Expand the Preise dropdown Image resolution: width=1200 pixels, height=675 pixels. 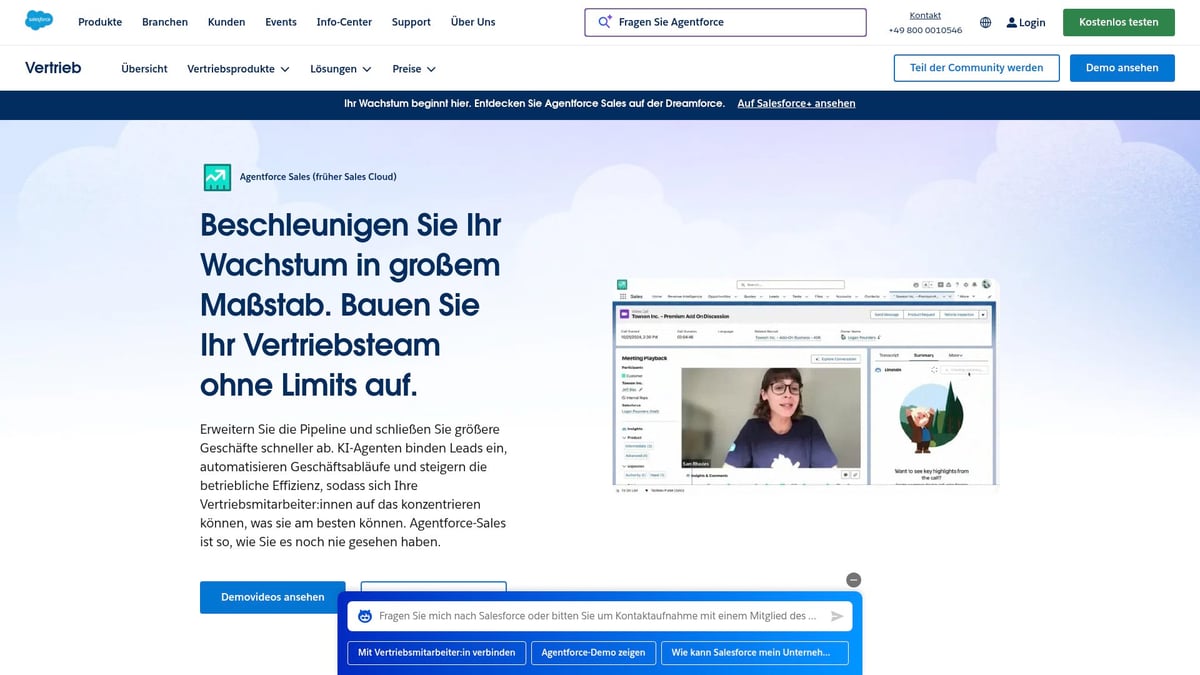pyautogui.click(x=413, y=69)
